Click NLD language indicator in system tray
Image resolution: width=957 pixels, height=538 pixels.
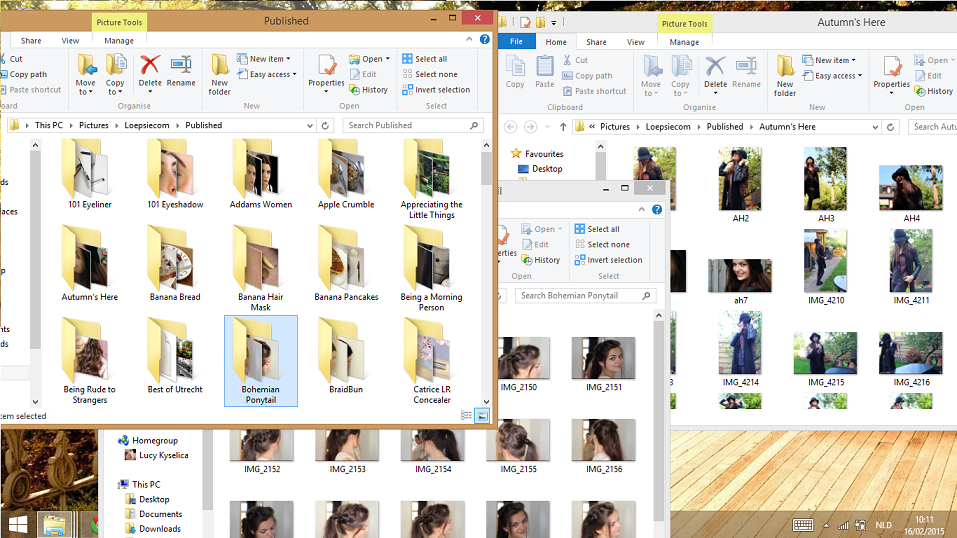click(883, 525)
